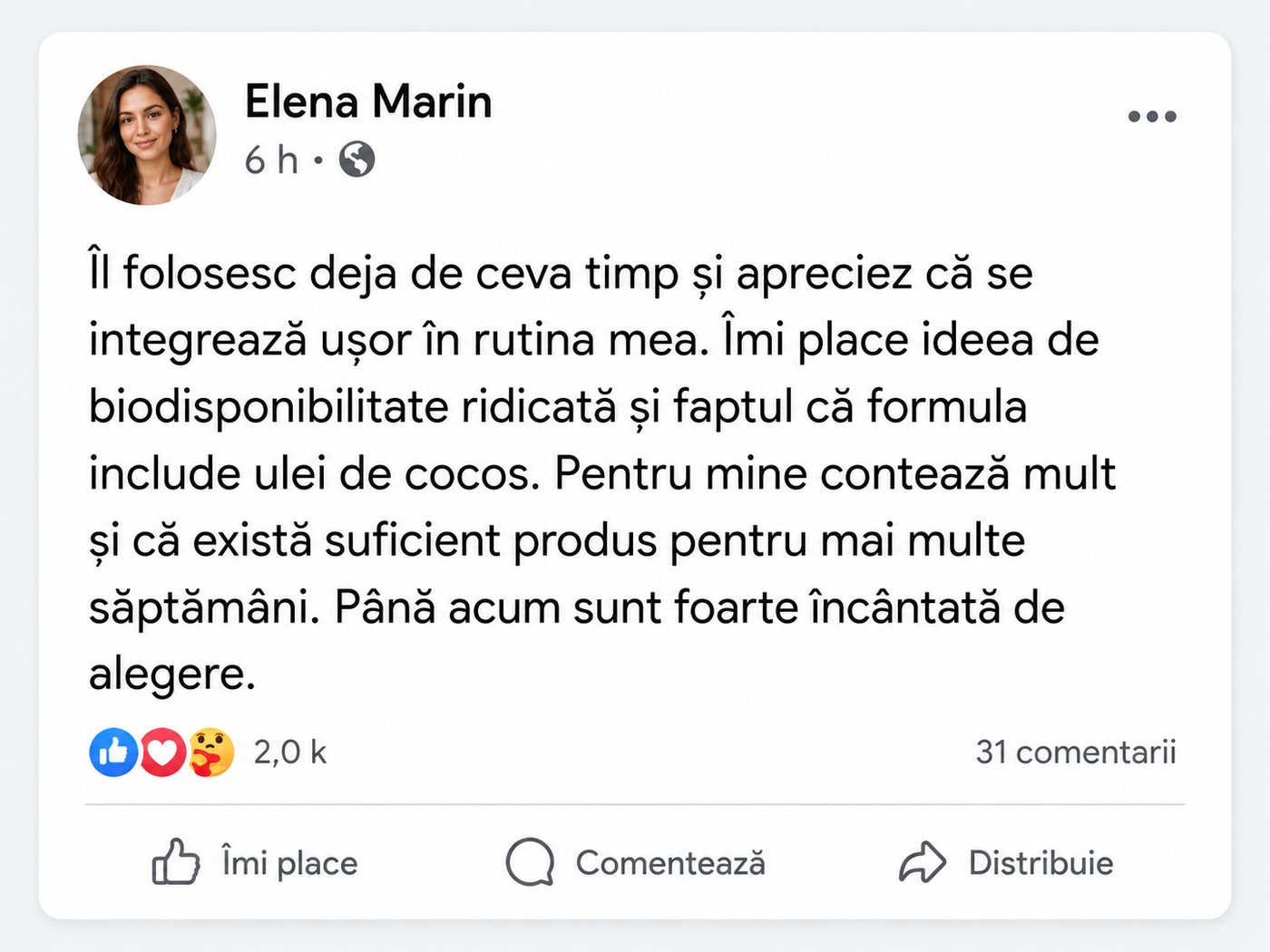Screen dimensions: 1270x952
Task: Select the care hug emoji reaction
Action: (211, 752)
